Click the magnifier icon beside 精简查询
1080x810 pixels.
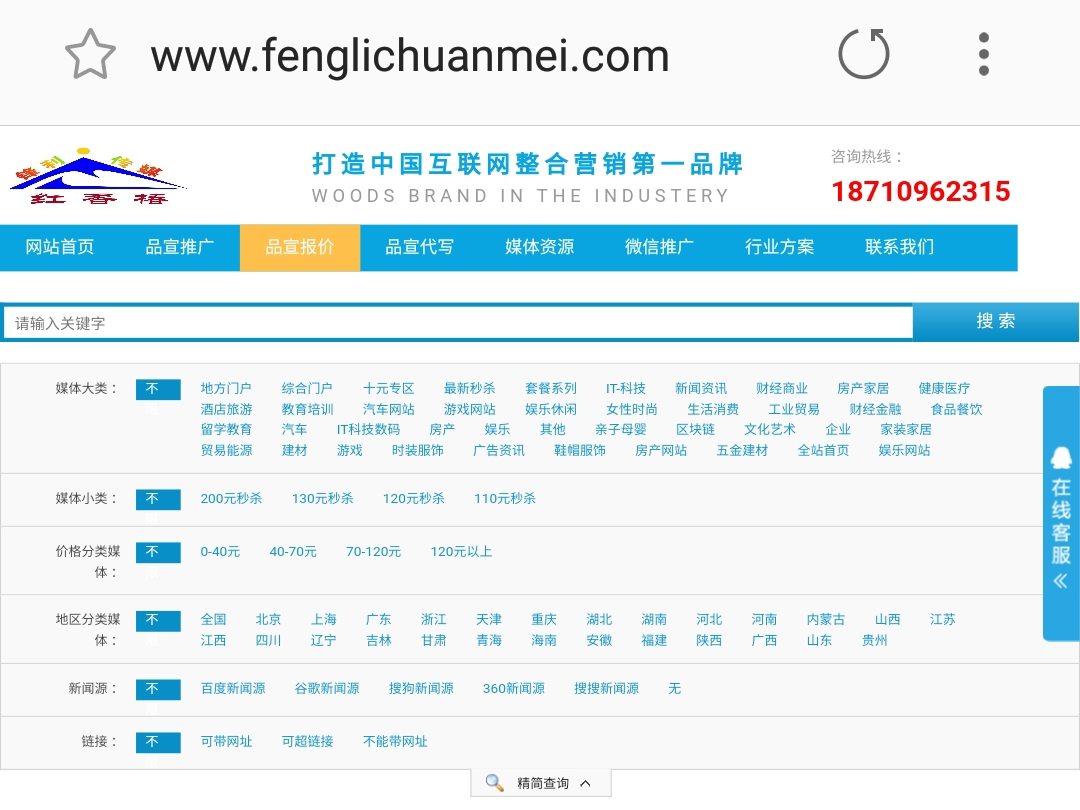[x=492, y=782]
